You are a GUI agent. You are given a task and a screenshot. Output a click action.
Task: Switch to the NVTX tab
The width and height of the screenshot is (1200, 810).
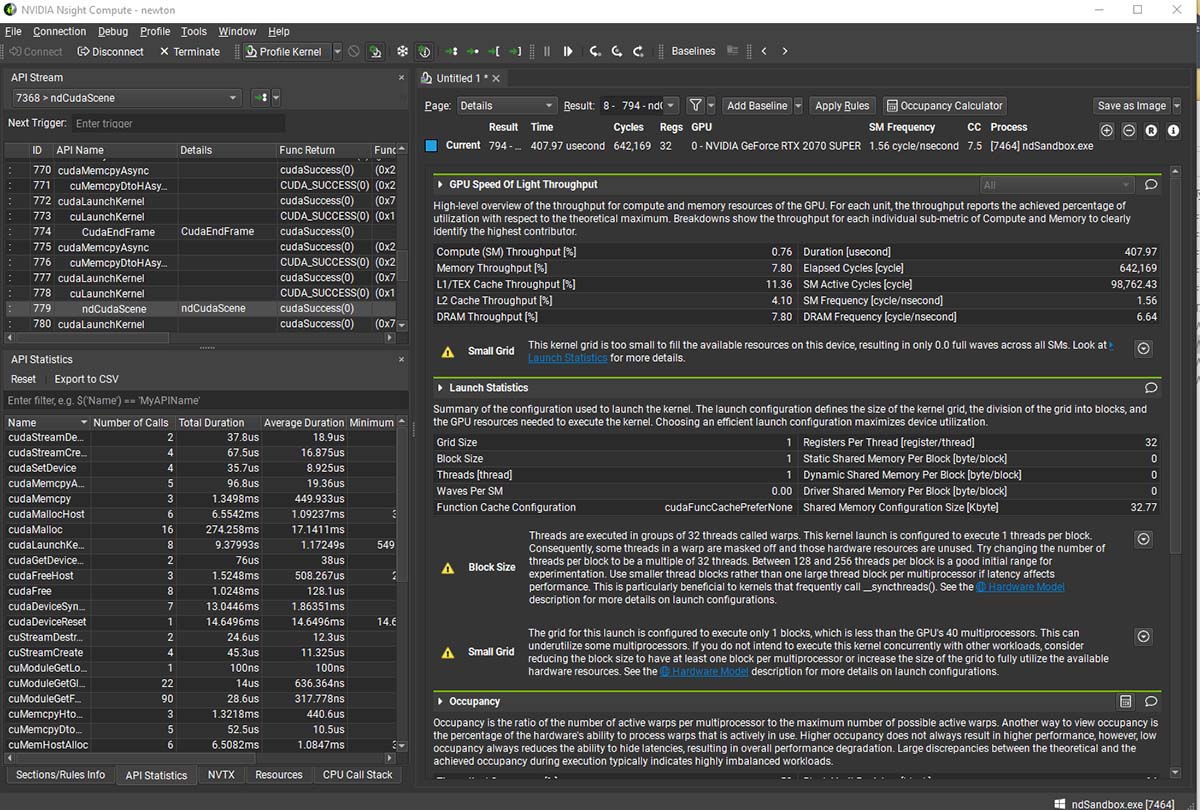(221, 774)
